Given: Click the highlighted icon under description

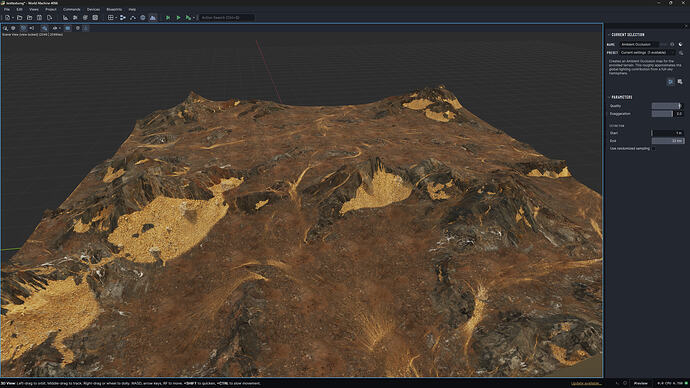Looking at the screenshot, I should point(671,82).
